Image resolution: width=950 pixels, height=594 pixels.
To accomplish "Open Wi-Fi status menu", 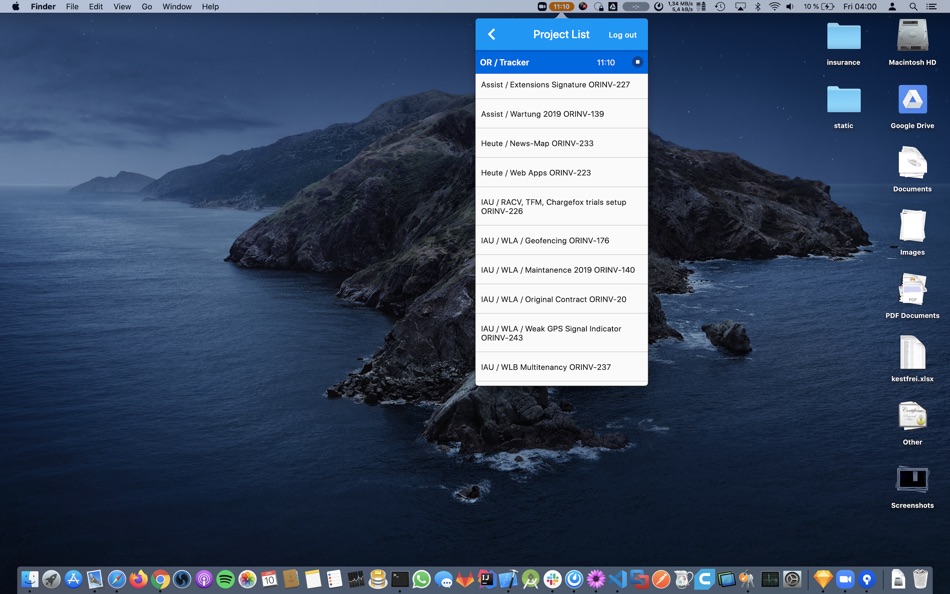I will click(774, 7).
